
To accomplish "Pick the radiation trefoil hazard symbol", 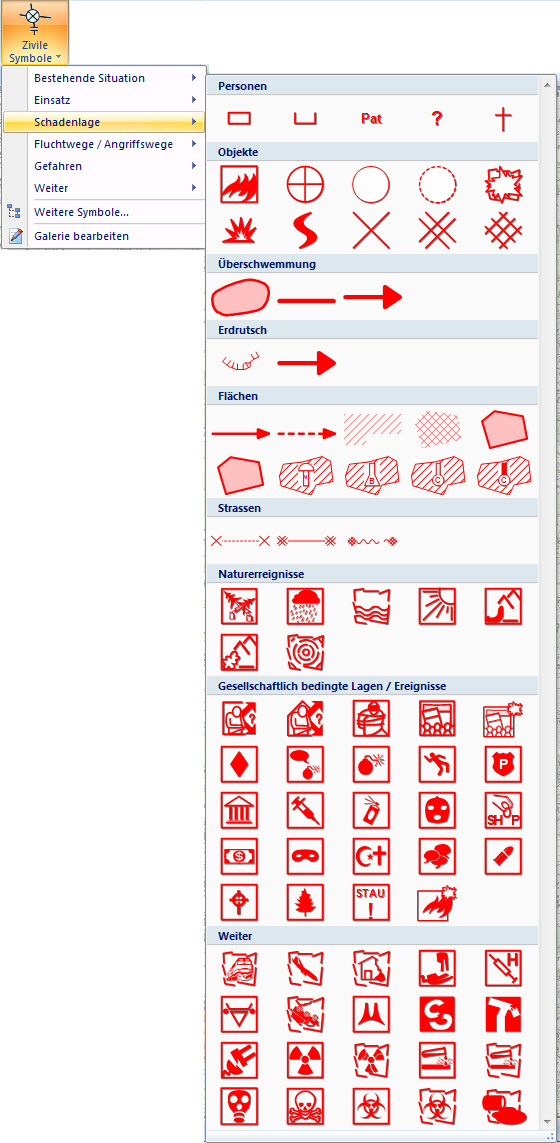I will click(x=305, y=1059).
